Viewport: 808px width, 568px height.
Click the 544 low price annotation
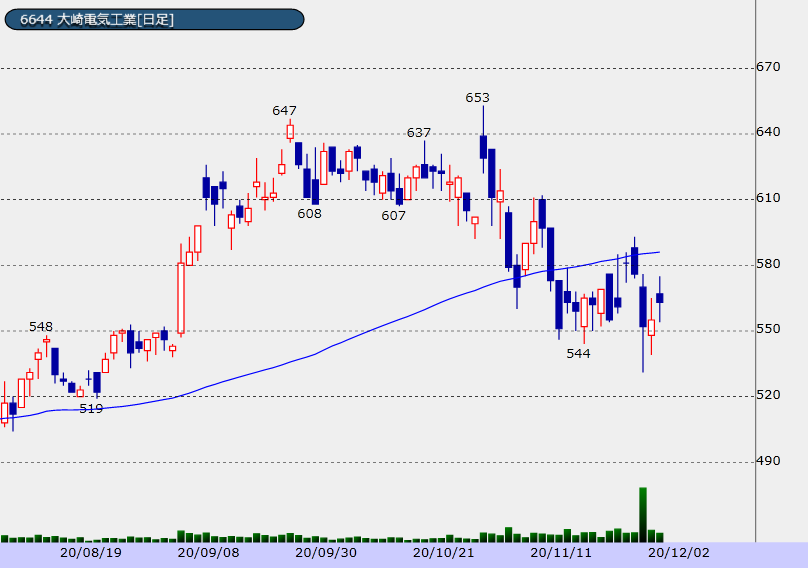(578, 354)
